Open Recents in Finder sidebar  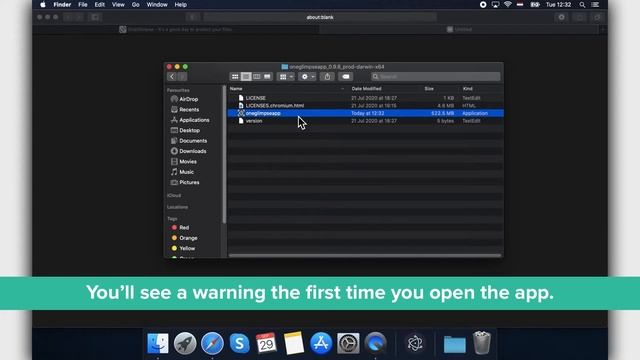[x=185, y=109]
